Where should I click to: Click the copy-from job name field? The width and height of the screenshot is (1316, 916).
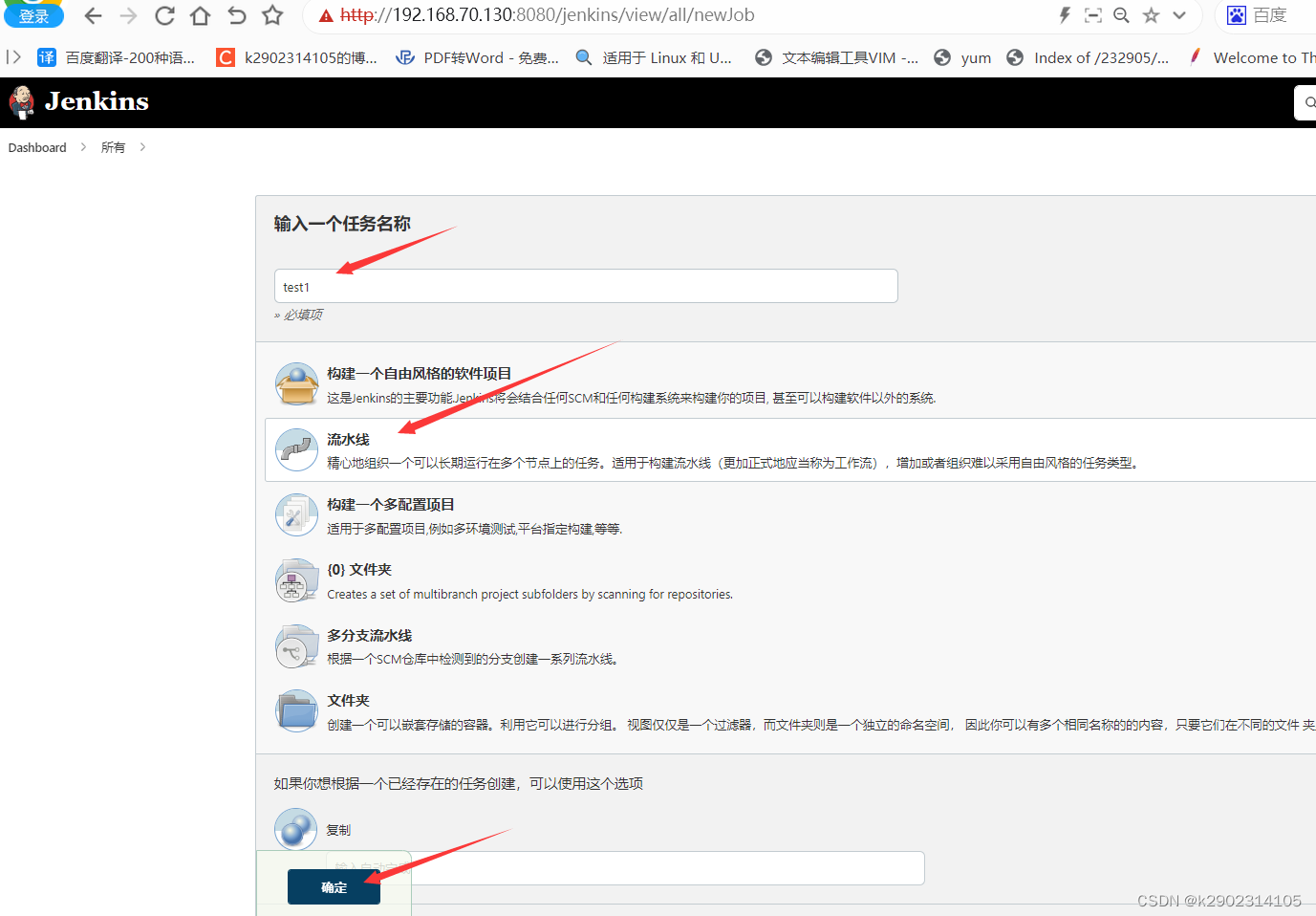pos(624,868)
